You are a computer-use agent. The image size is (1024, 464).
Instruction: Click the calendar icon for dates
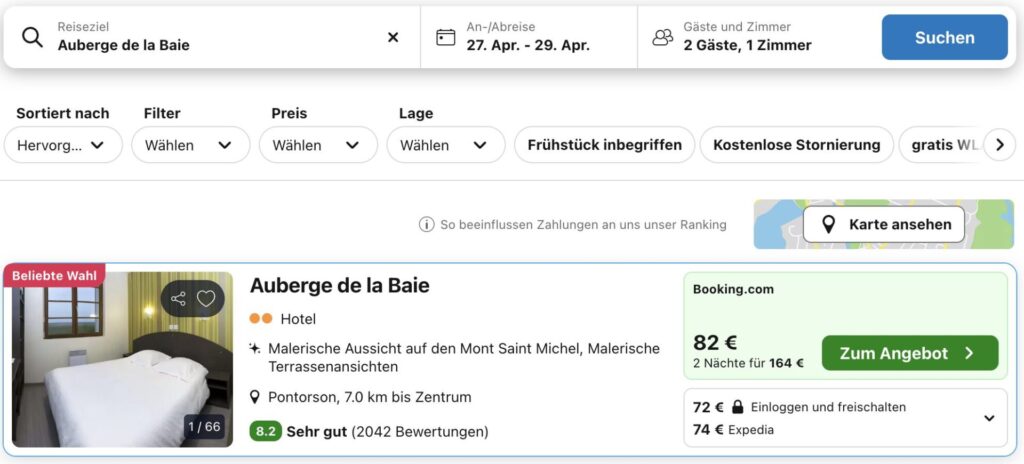coord(446,37)
